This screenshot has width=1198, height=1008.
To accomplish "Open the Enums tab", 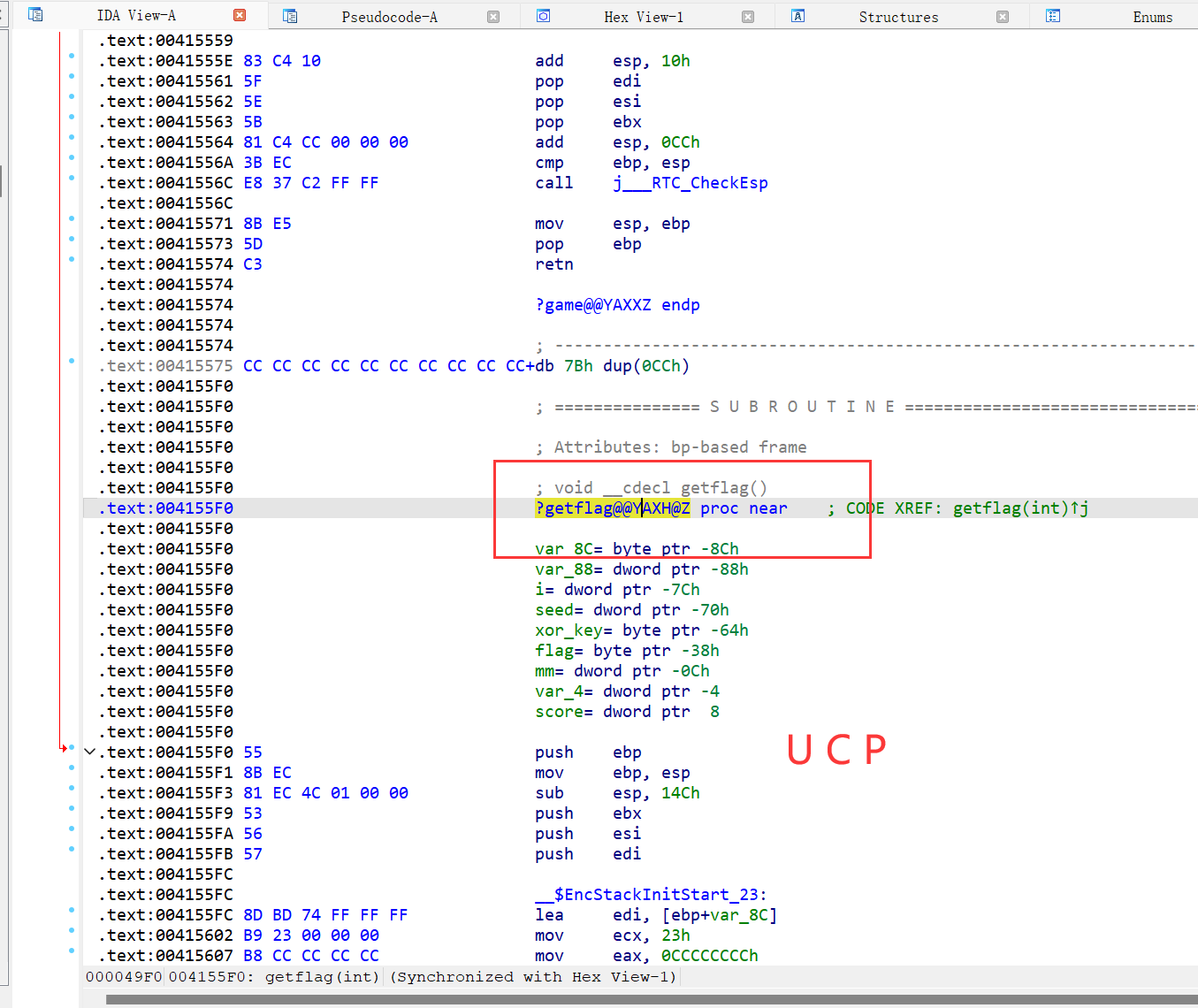I will click(x=1153, y=17).
